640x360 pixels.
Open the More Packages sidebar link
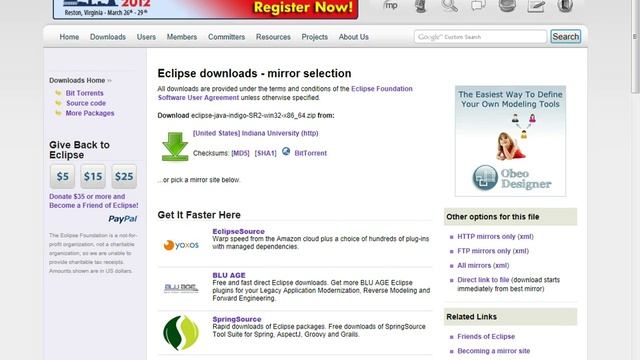click(x=90, y=113)
